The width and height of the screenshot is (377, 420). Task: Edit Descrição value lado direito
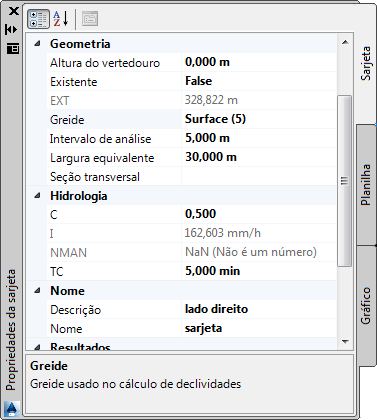point(259,309)
